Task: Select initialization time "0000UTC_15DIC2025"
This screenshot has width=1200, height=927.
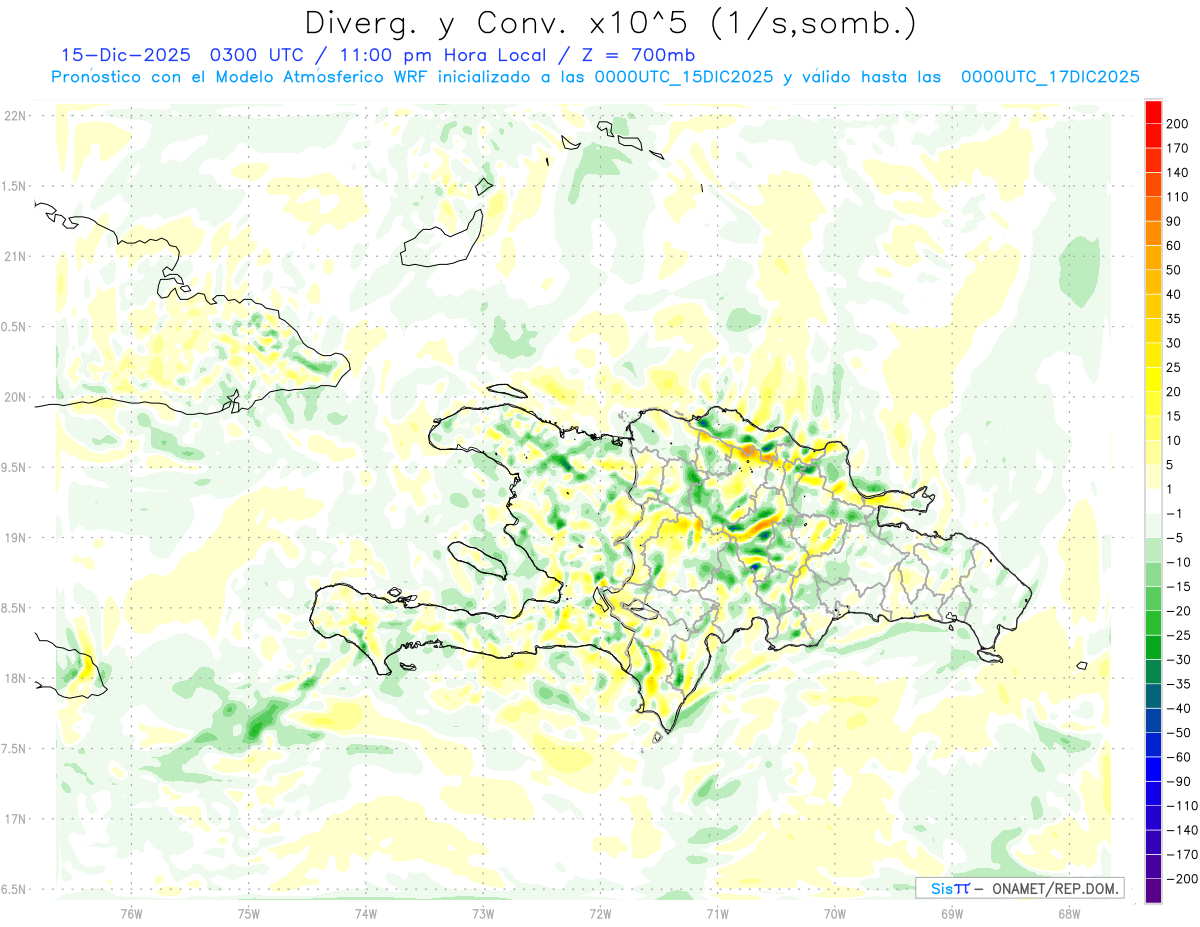Action: [x=683, y=77]
